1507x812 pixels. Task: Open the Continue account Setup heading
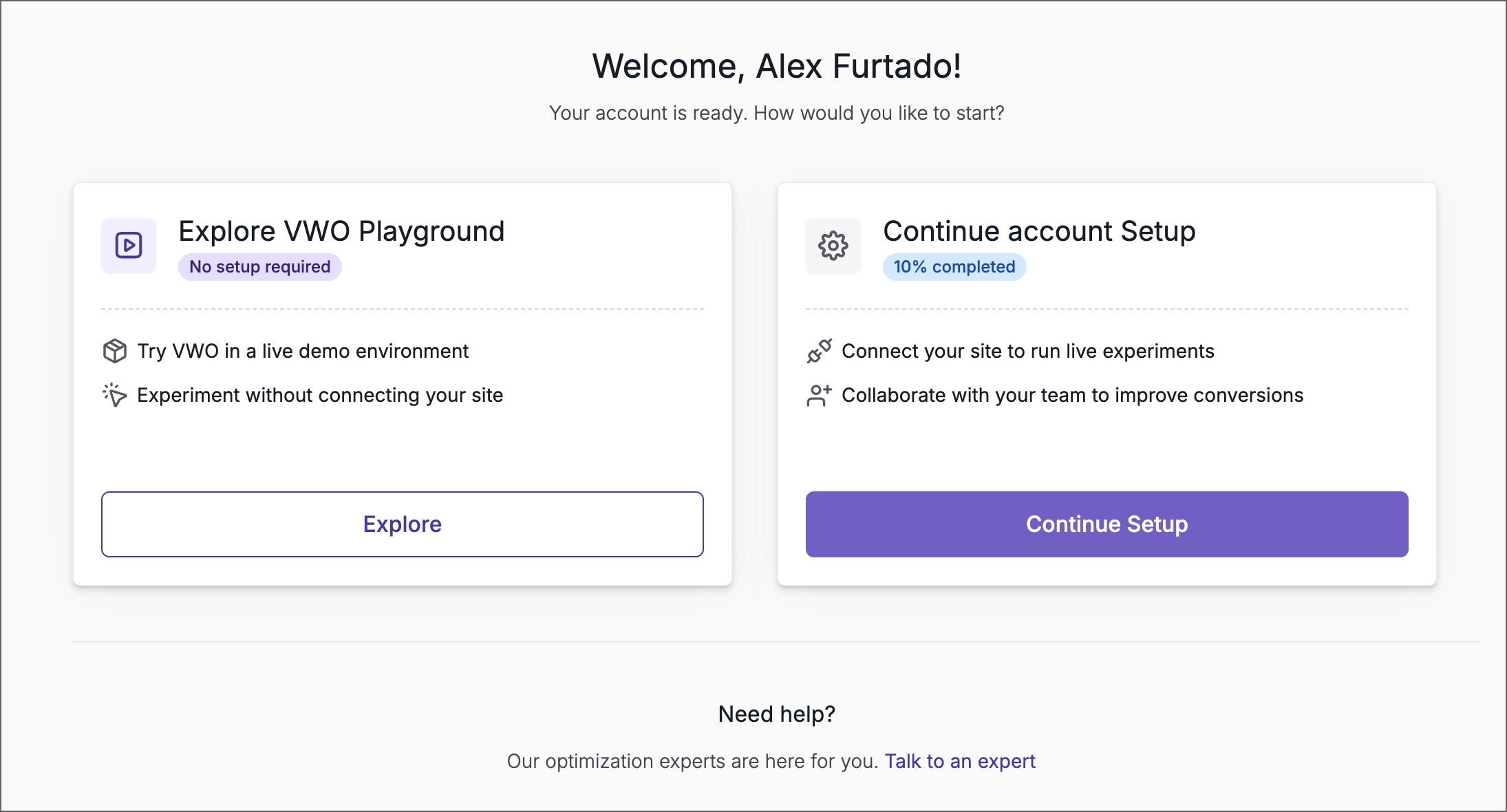pyautogui.click(x=1039, y=231)
